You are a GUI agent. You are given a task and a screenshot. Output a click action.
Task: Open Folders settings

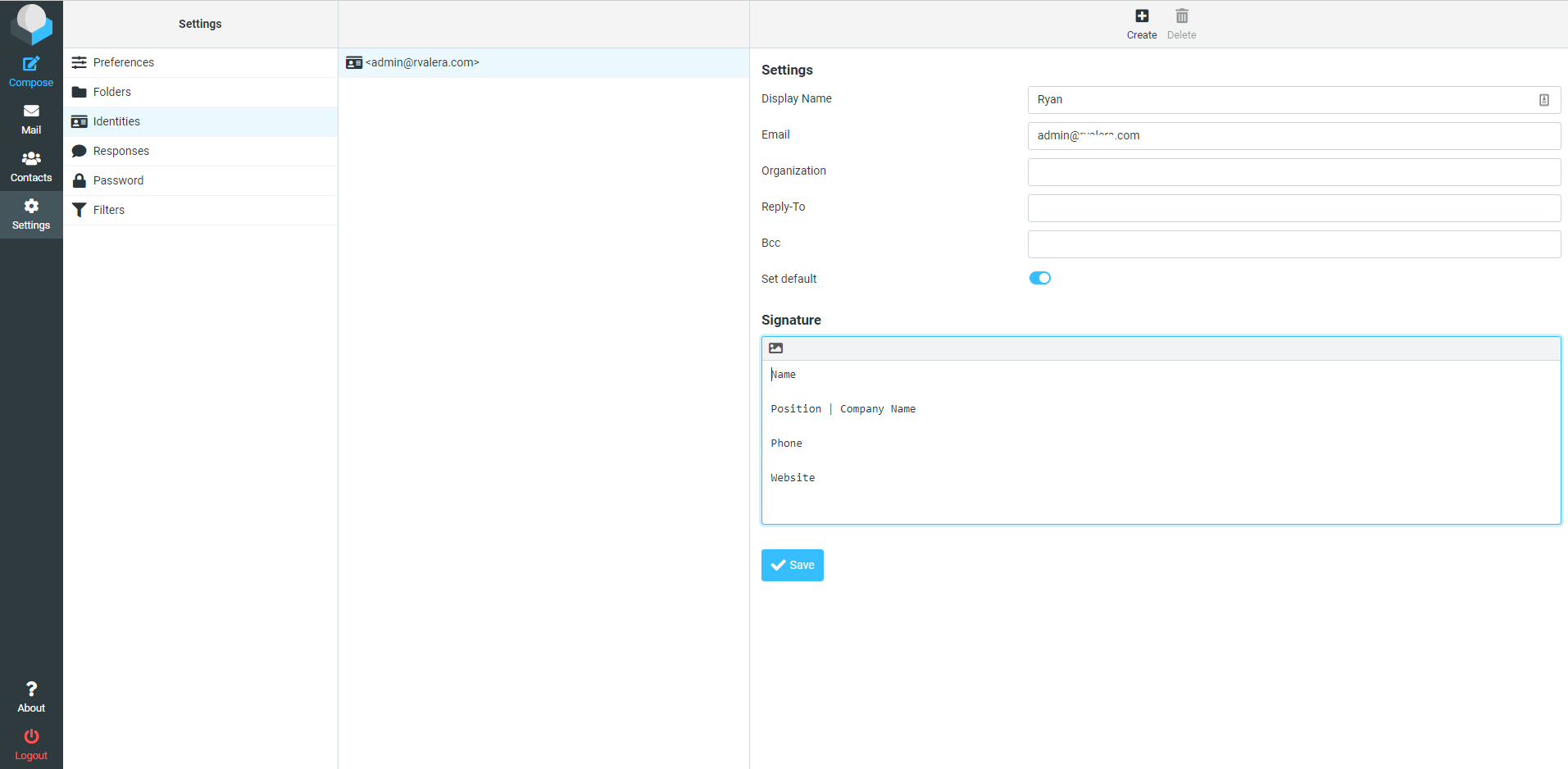coord(111,92)
